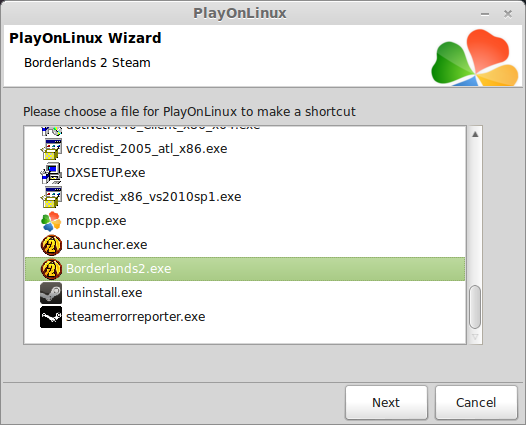Viewport: 526px width, 425px height.
Task: Click the uninstall.exe Steam icon
Action: click(x=51, y=293)
